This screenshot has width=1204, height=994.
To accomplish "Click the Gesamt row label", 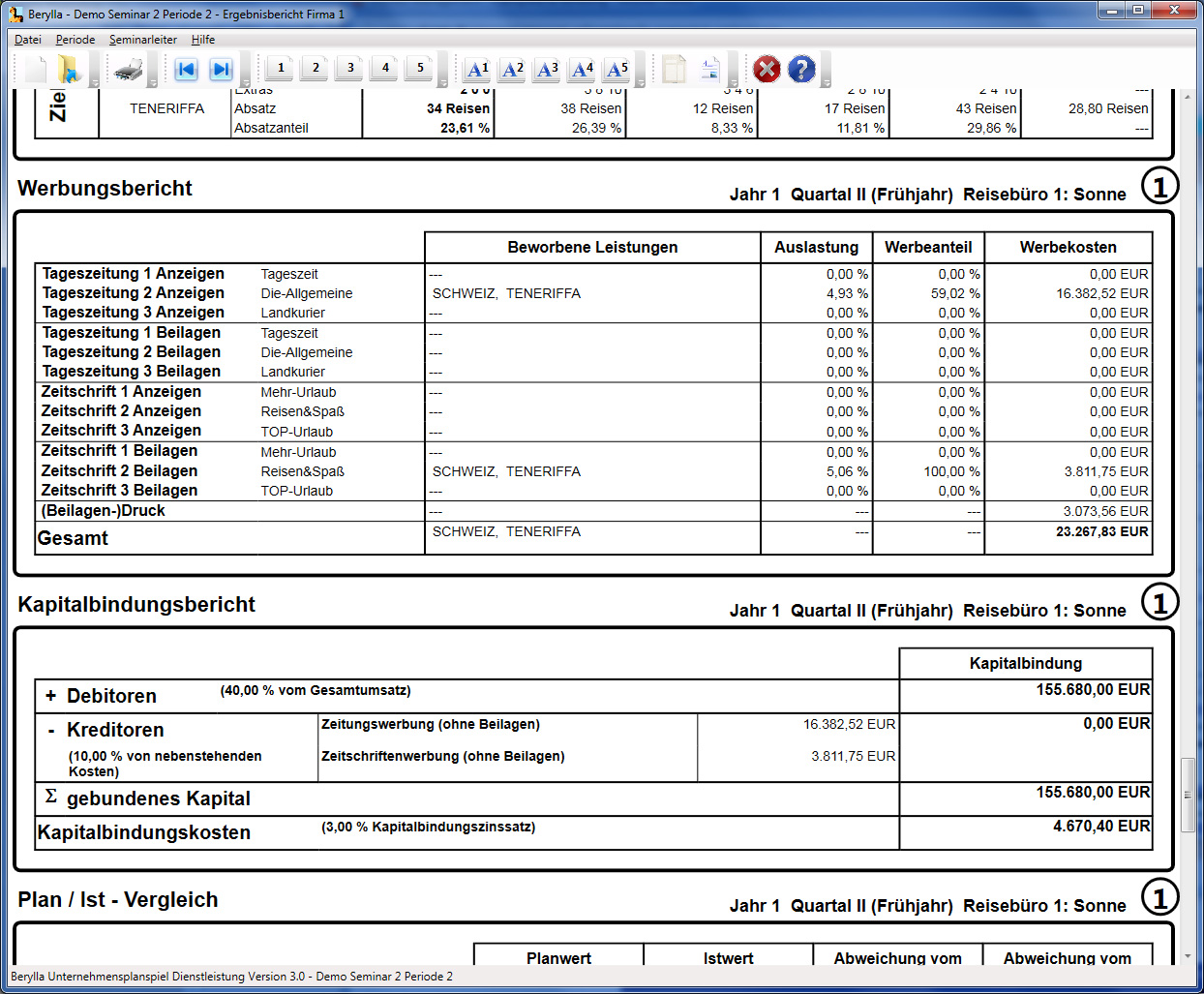I will 73,539.
